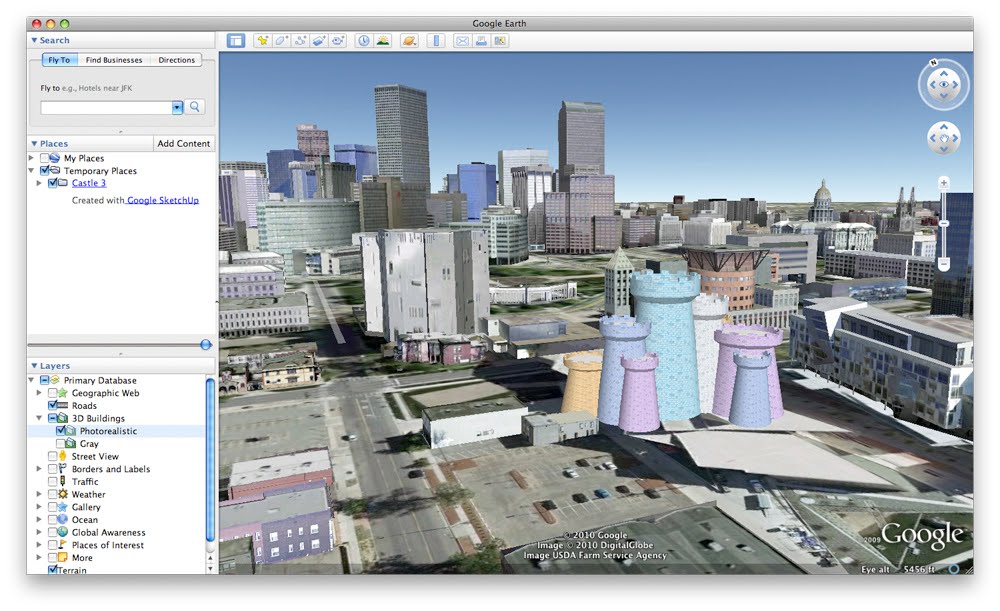1000x611 pixels.
Task: Toggle the Terrain layer checkbox
Action: coord(52,570)
